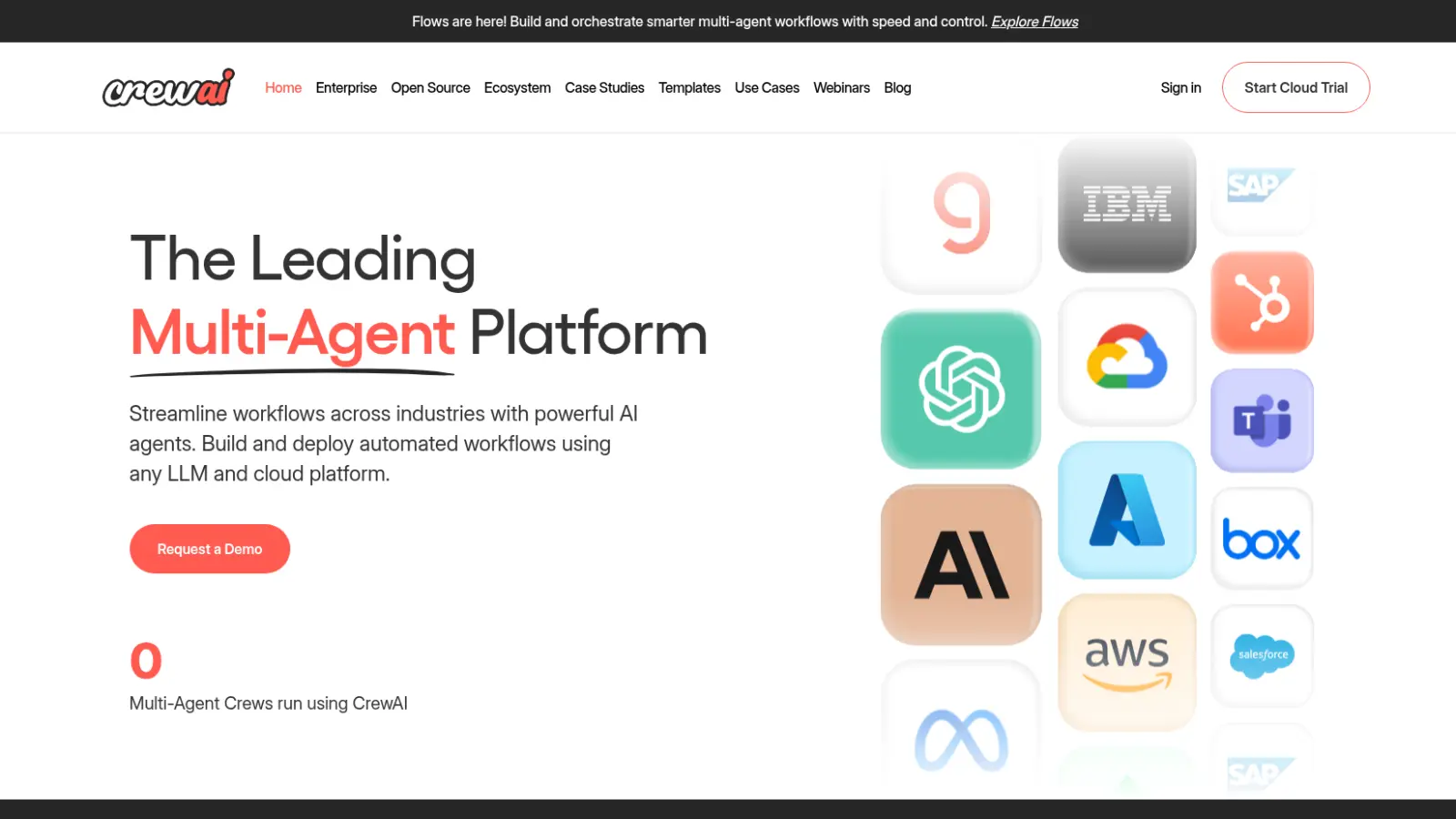The width and height of the screenshot is (1456, 819).
Task: Start a Cloud Trial
Action: tap(1296, 87)
